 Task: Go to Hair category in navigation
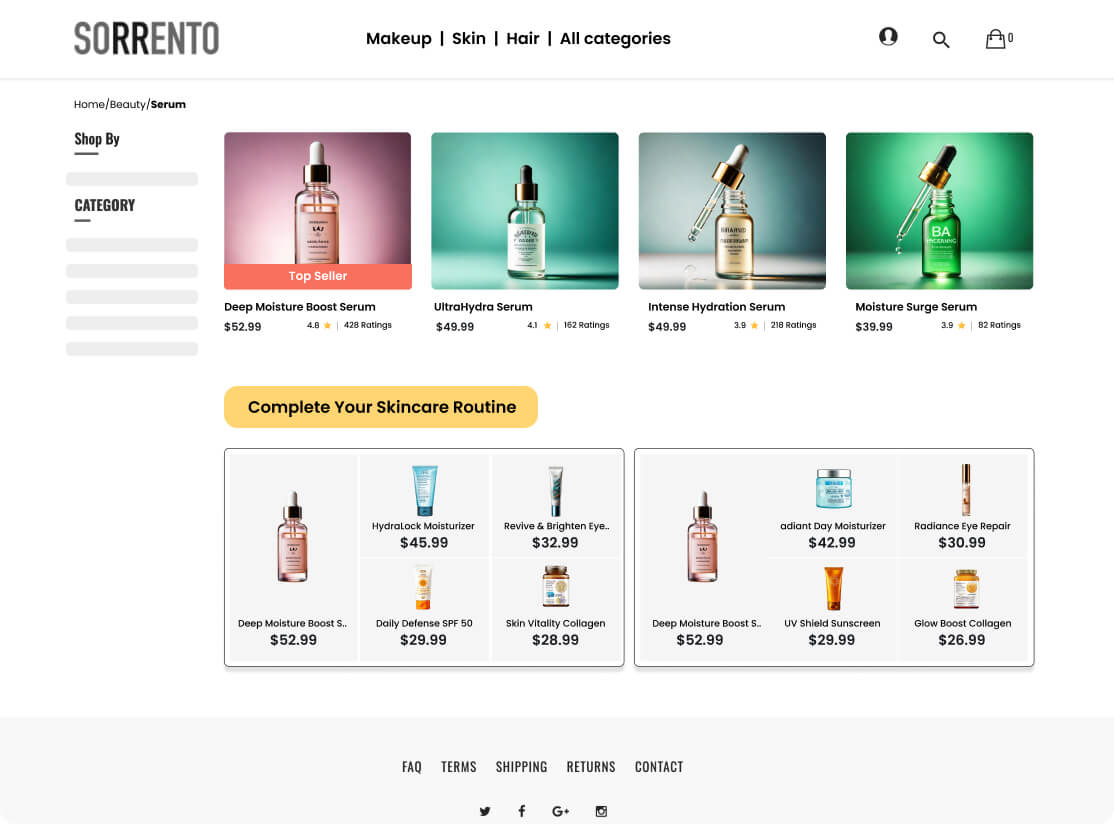pyautogui.click(x=522, y=39)
